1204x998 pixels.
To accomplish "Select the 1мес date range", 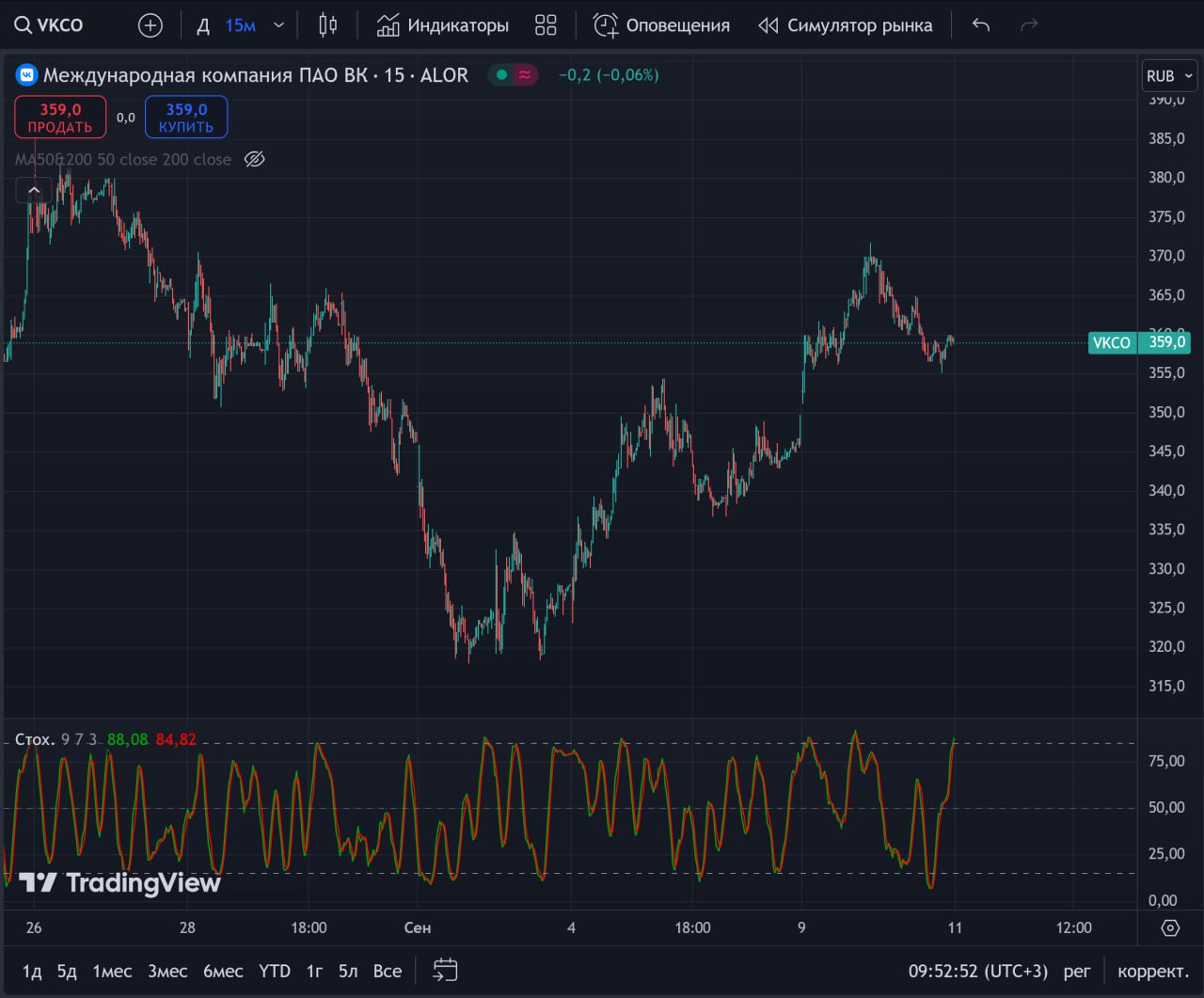I will pyautogui.click(x=112, y=971).
